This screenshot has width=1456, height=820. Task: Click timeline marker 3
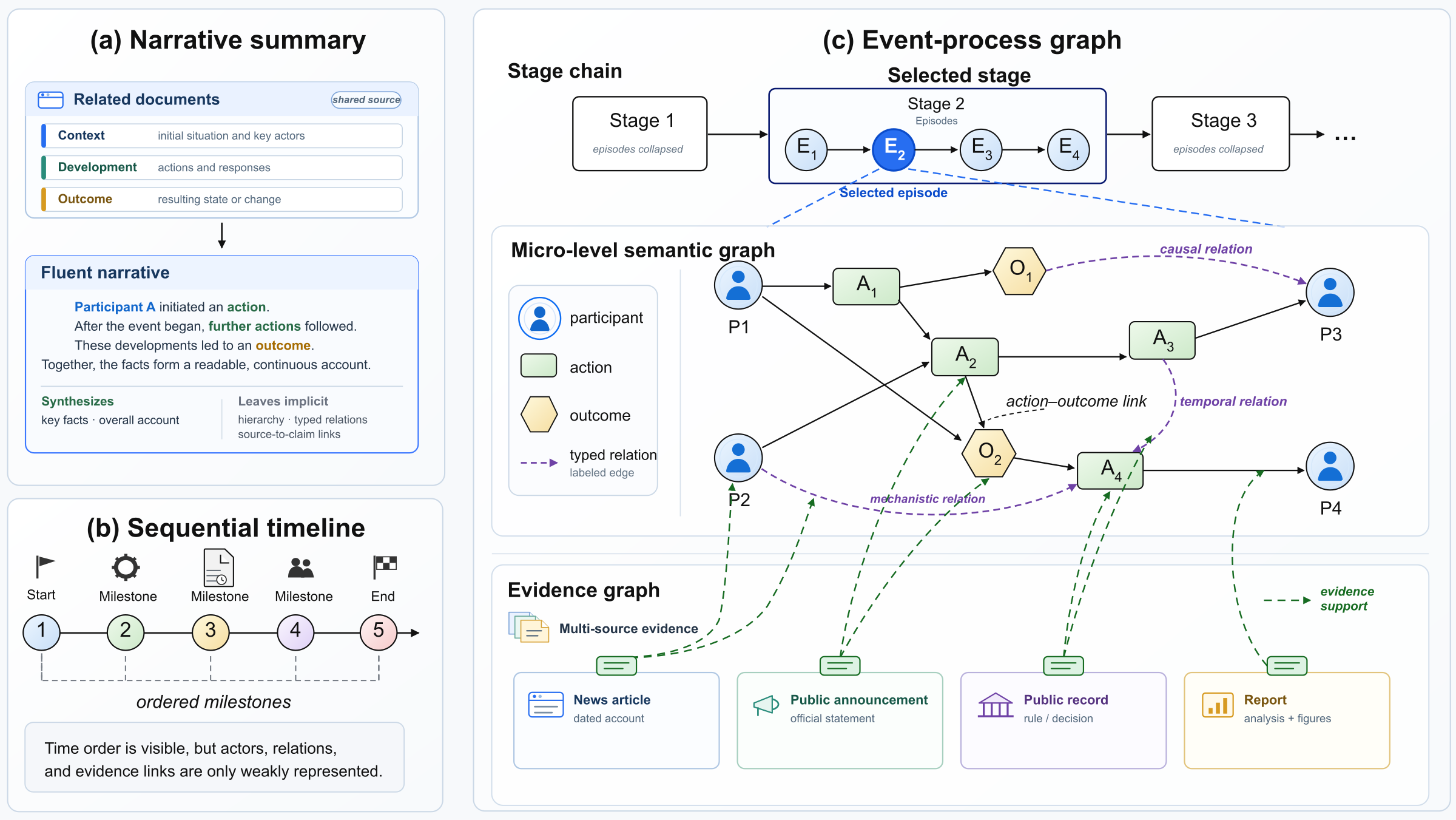click(211, 632)
